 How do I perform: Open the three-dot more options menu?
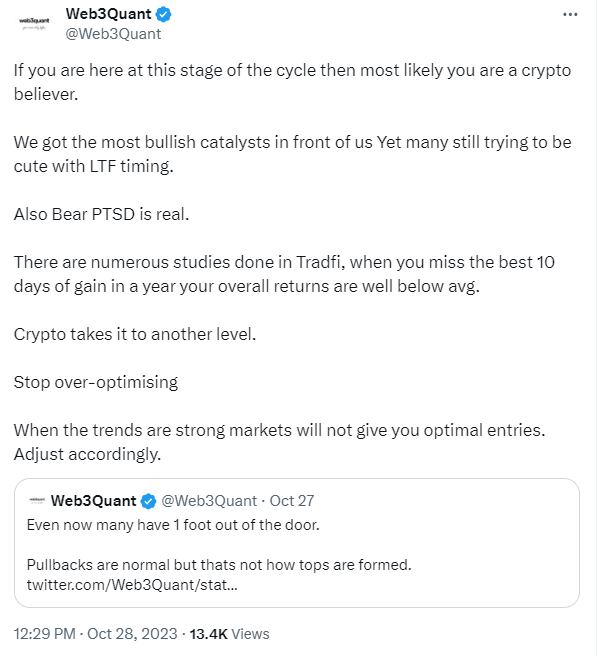click(x=570, y=15)
